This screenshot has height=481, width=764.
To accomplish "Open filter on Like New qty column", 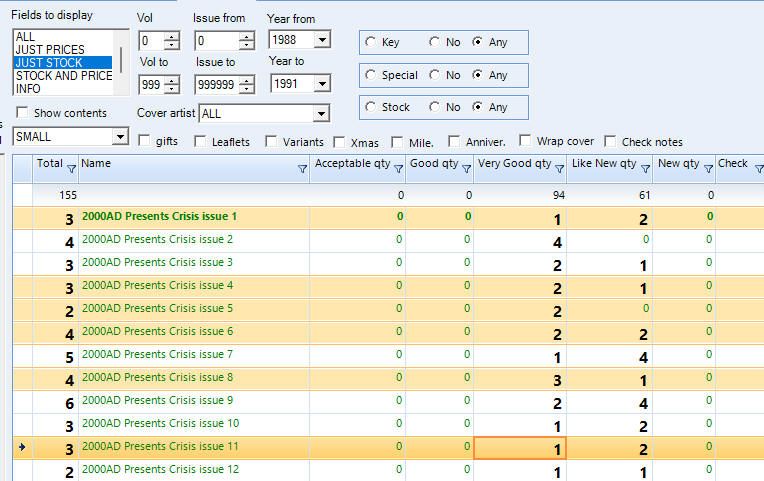I will coord(645,169).
